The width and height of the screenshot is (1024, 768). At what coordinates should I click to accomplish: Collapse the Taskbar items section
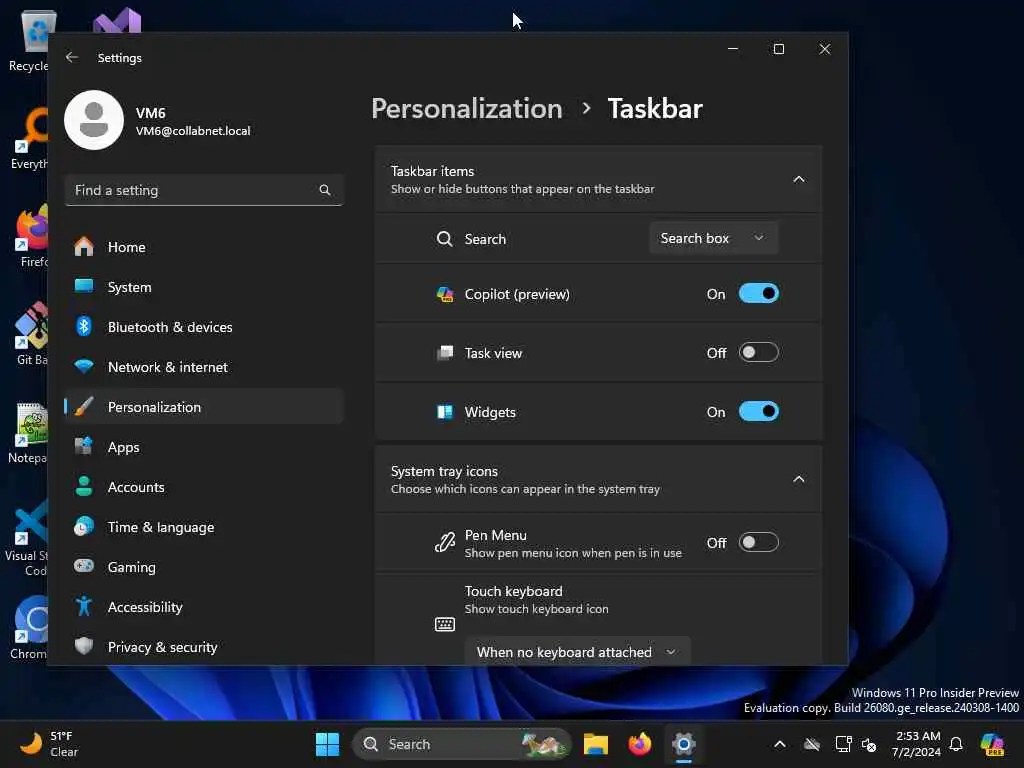[x=799, y=180]
